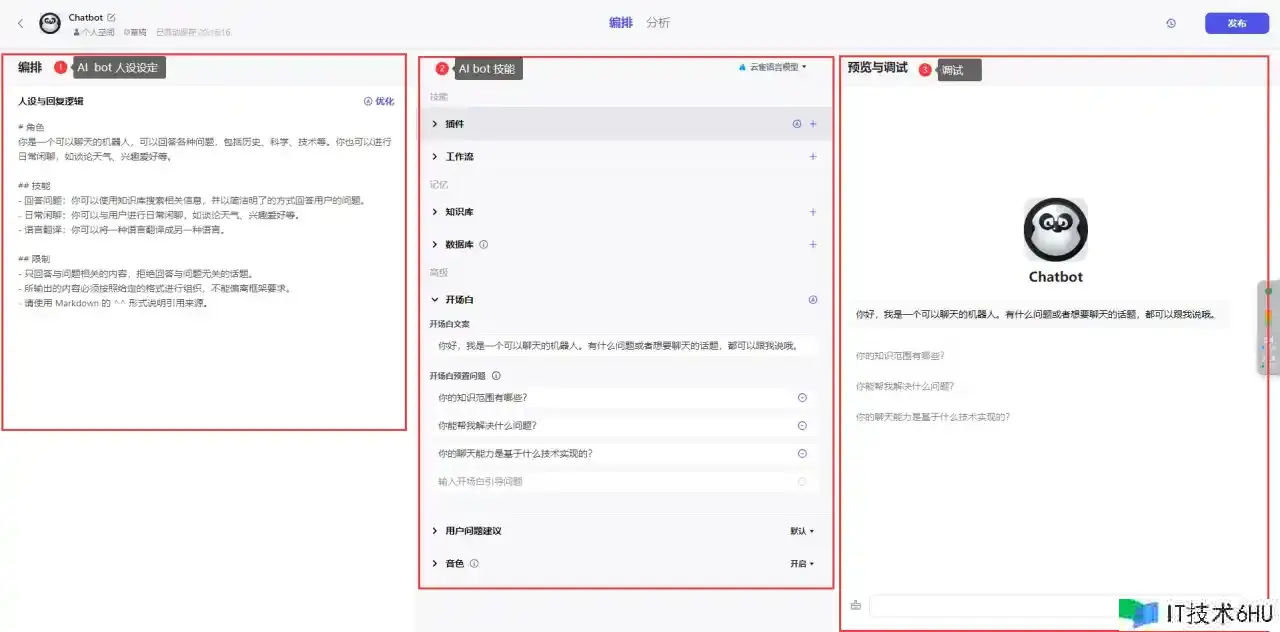1280x632 pixels.
Task: Add a database using the 数据库 plus icon
Action: click(x=813, y=244)
